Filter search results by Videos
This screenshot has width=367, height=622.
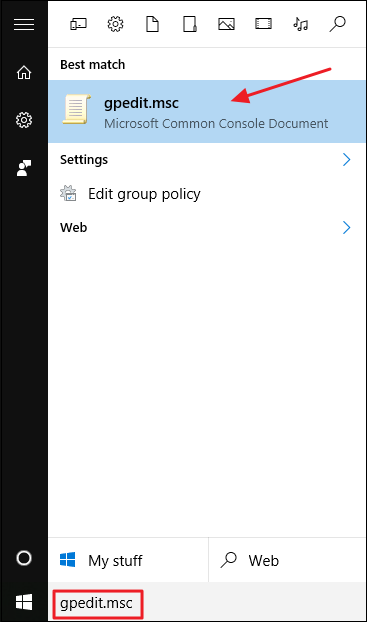(x=263, y=25)
